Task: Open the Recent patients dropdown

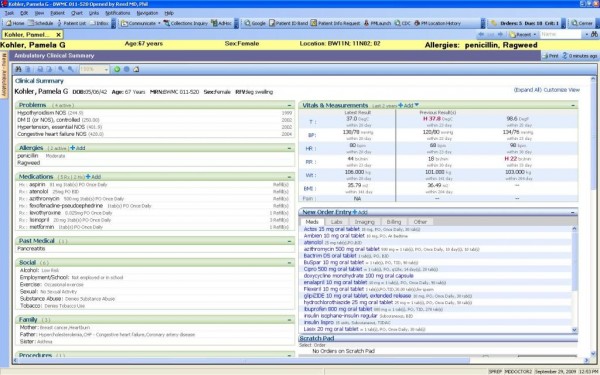Action: [522, 34]
